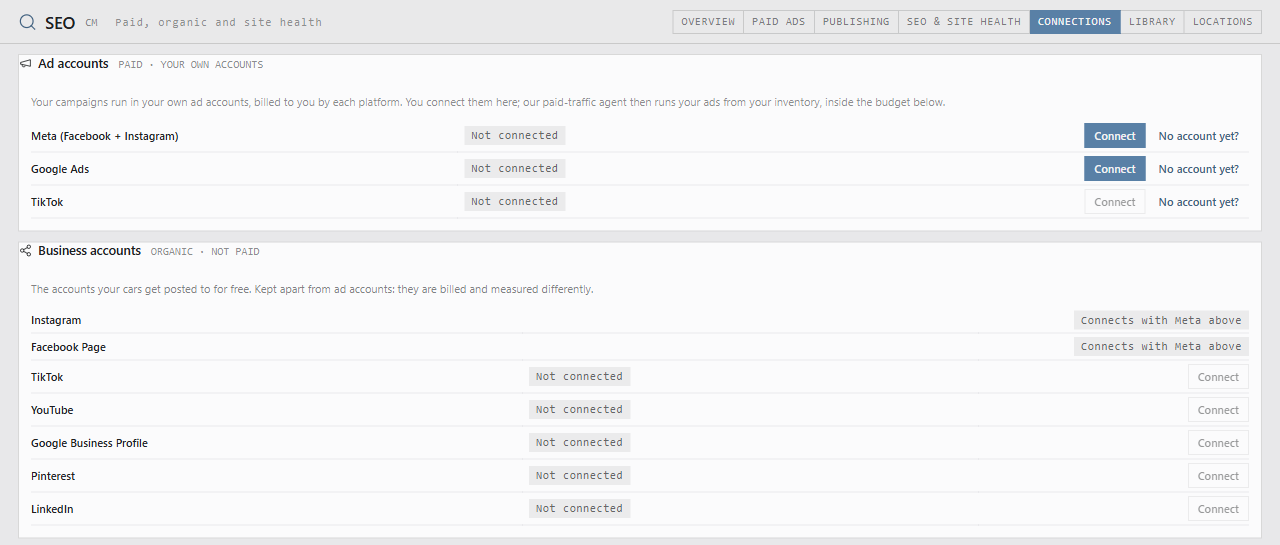This screenshot has height=545, width=1280.
Task: Click 'Paid, organic and site health' subtitle
Action: pos(218,22)
